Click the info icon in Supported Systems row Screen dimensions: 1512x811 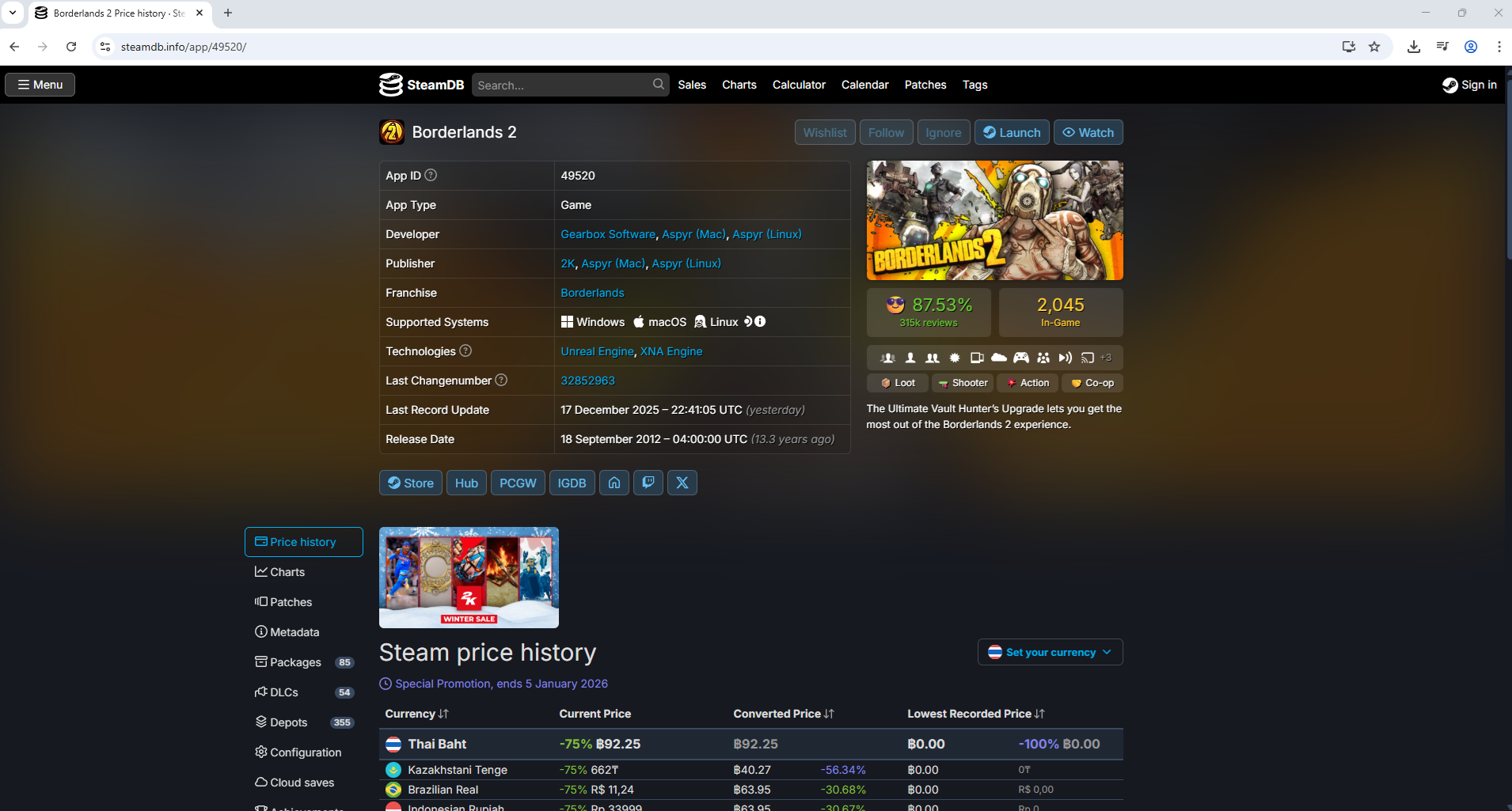pos(760,321)
